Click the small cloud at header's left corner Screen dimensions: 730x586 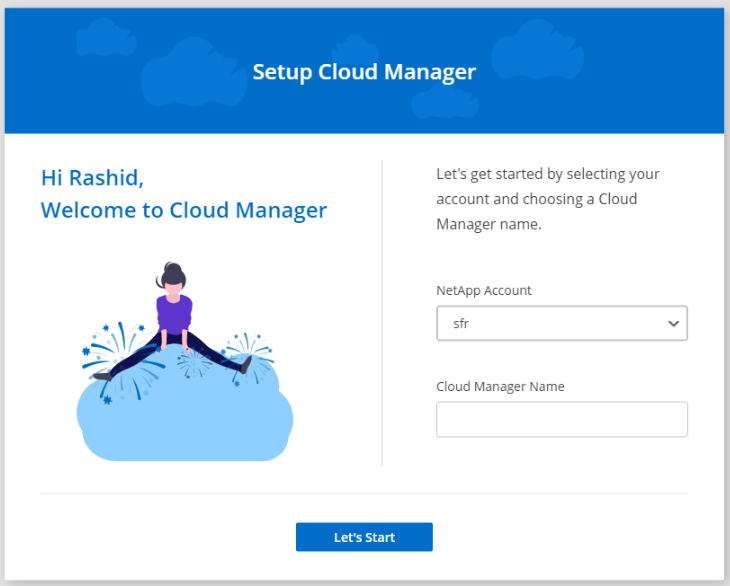[x=105, y=38]
